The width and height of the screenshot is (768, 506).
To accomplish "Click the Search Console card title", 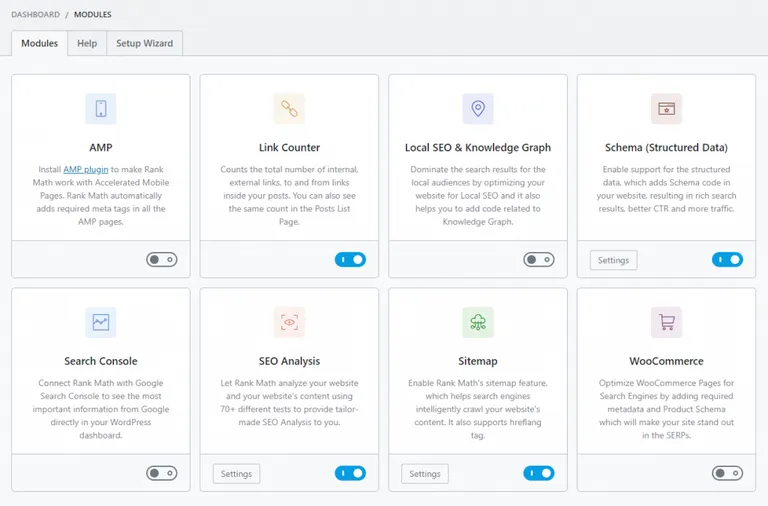I will pos(101,361).
